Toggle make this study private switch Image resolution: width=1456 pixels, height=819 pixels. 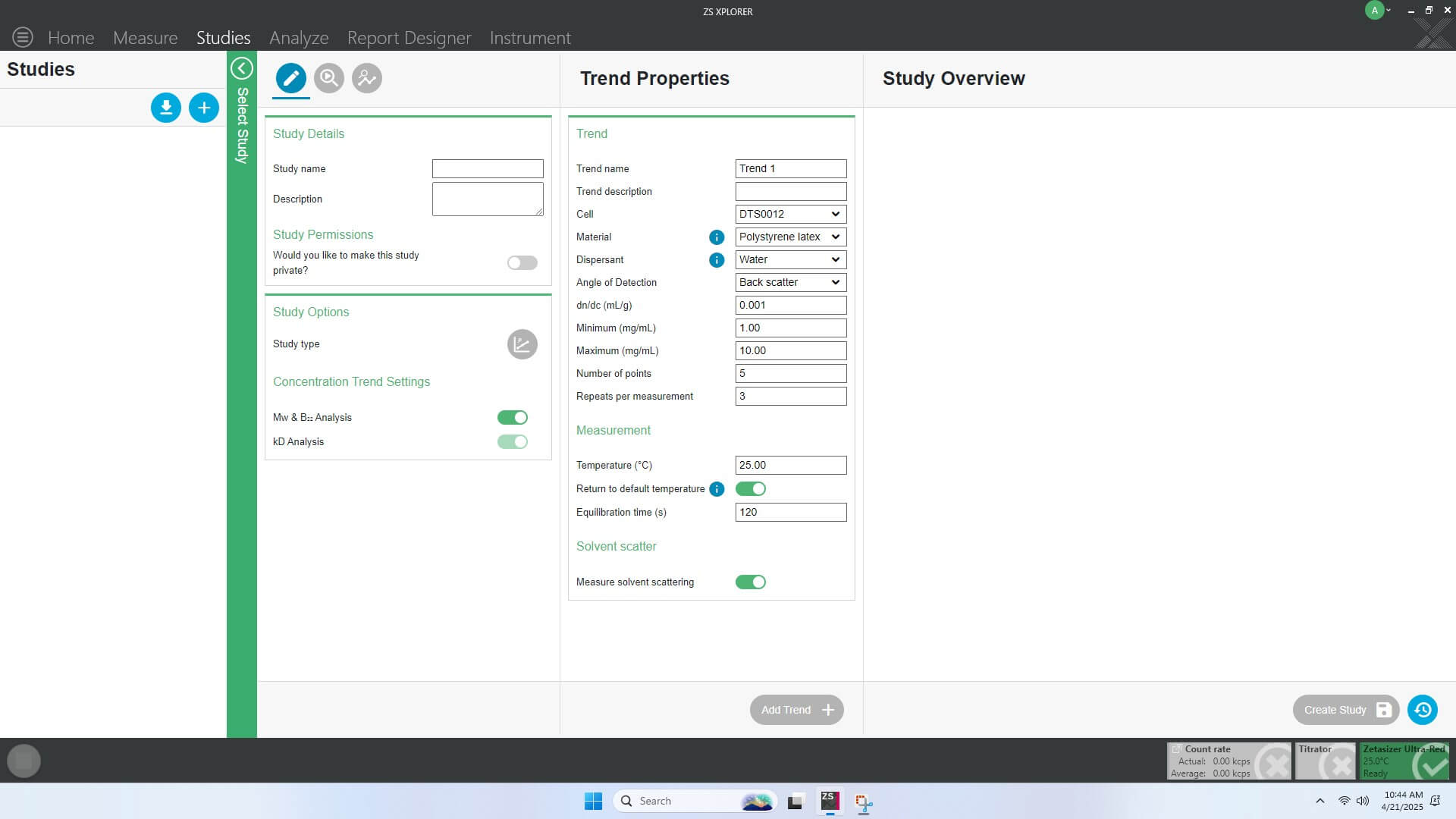coord(522,263)
